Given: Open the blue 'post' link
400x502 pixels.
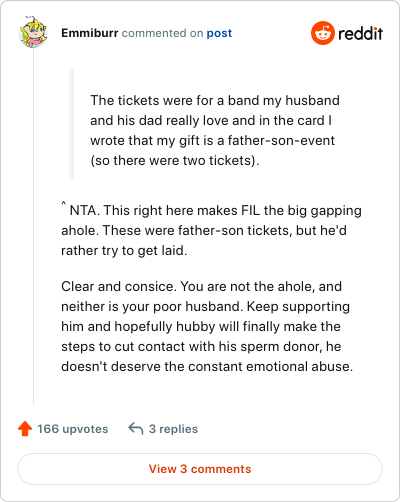Looking at the screenshot, I should [219, 33].
